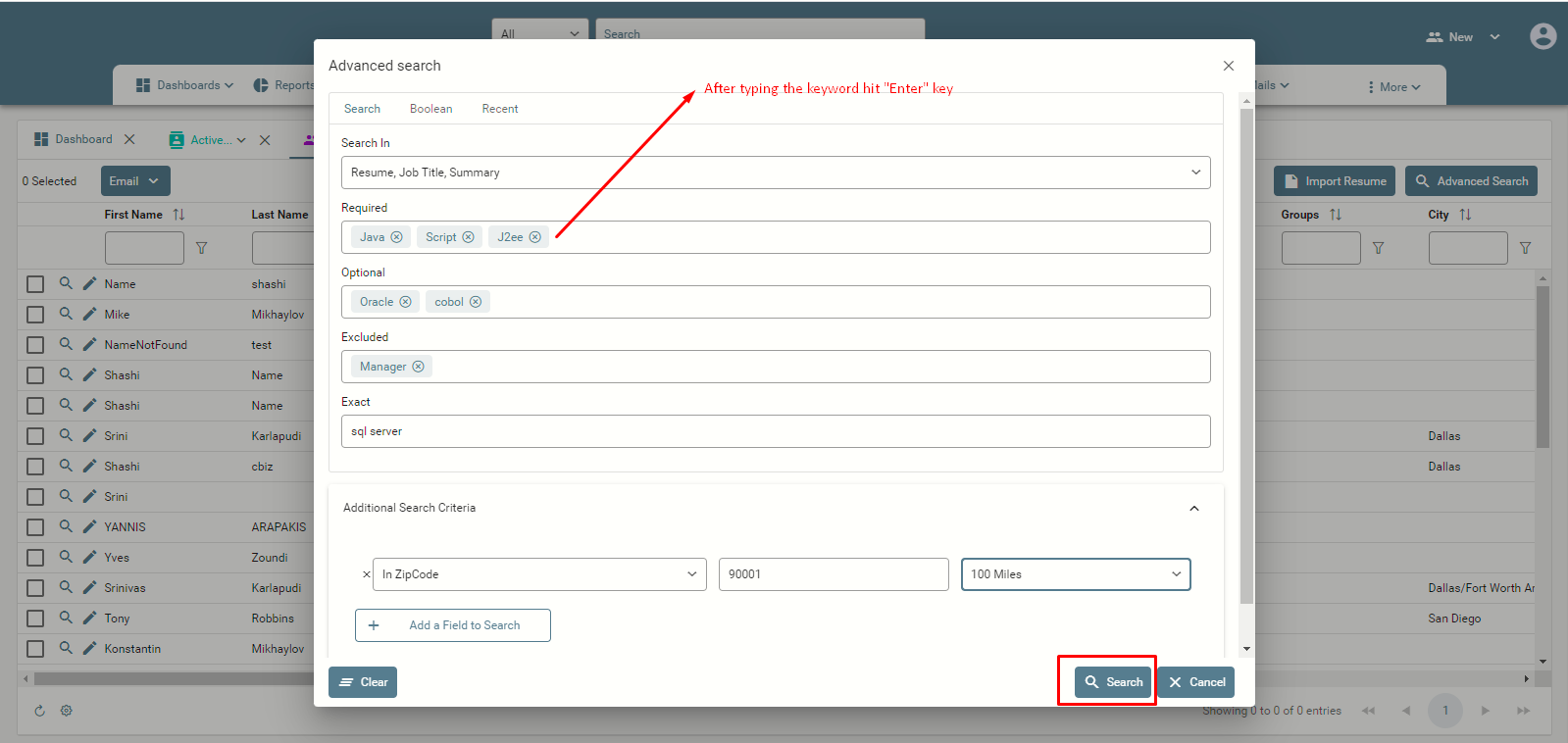
Task: Open the In ZipCode field dropdown
Action: 539,574
